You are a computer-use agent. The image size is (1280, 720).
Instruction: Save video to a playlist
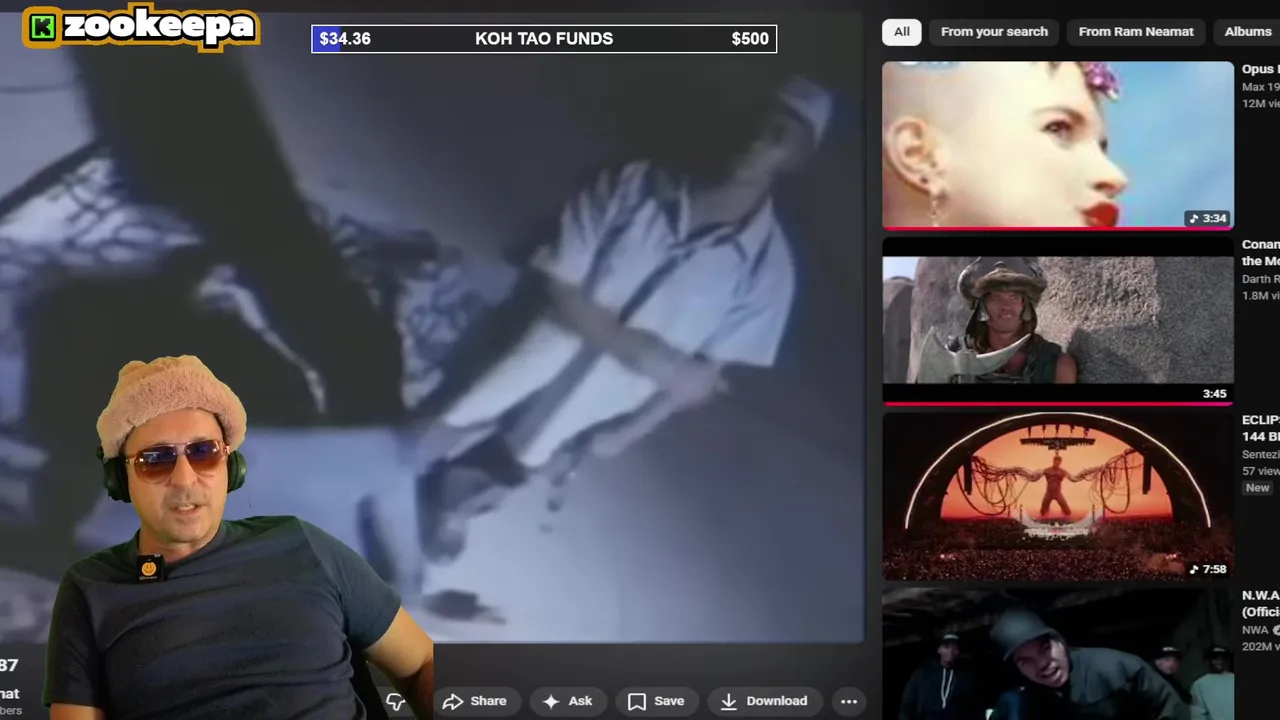click(x=656, y=701)
